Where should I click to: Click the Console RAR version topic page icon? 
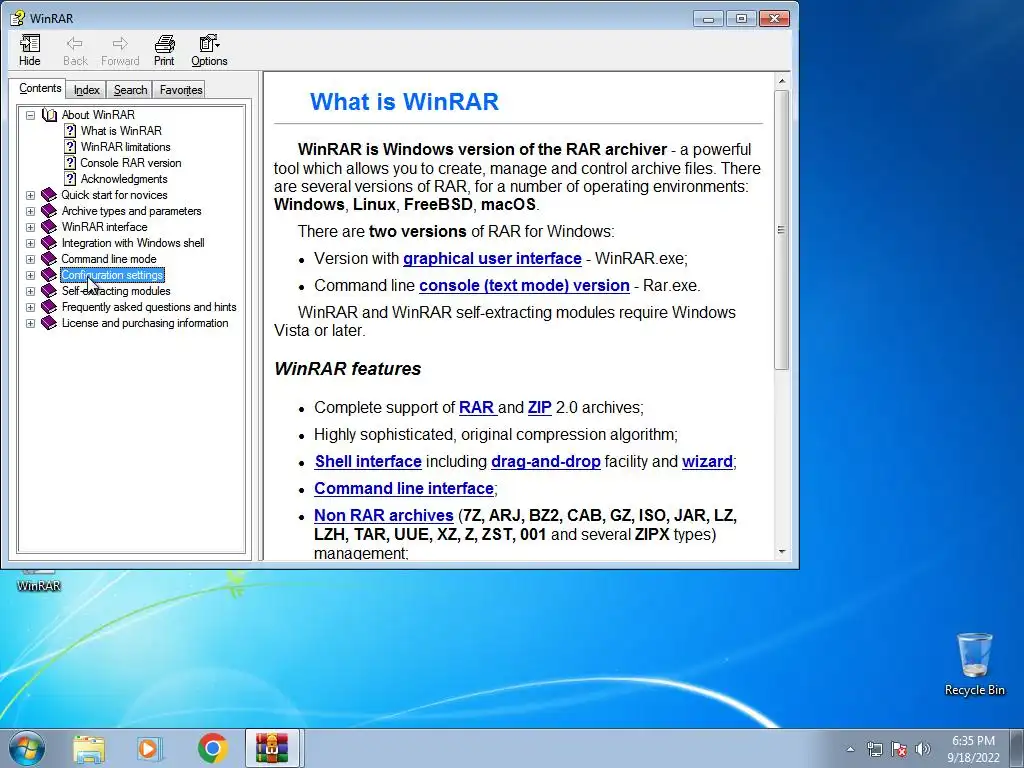point(70,163)
